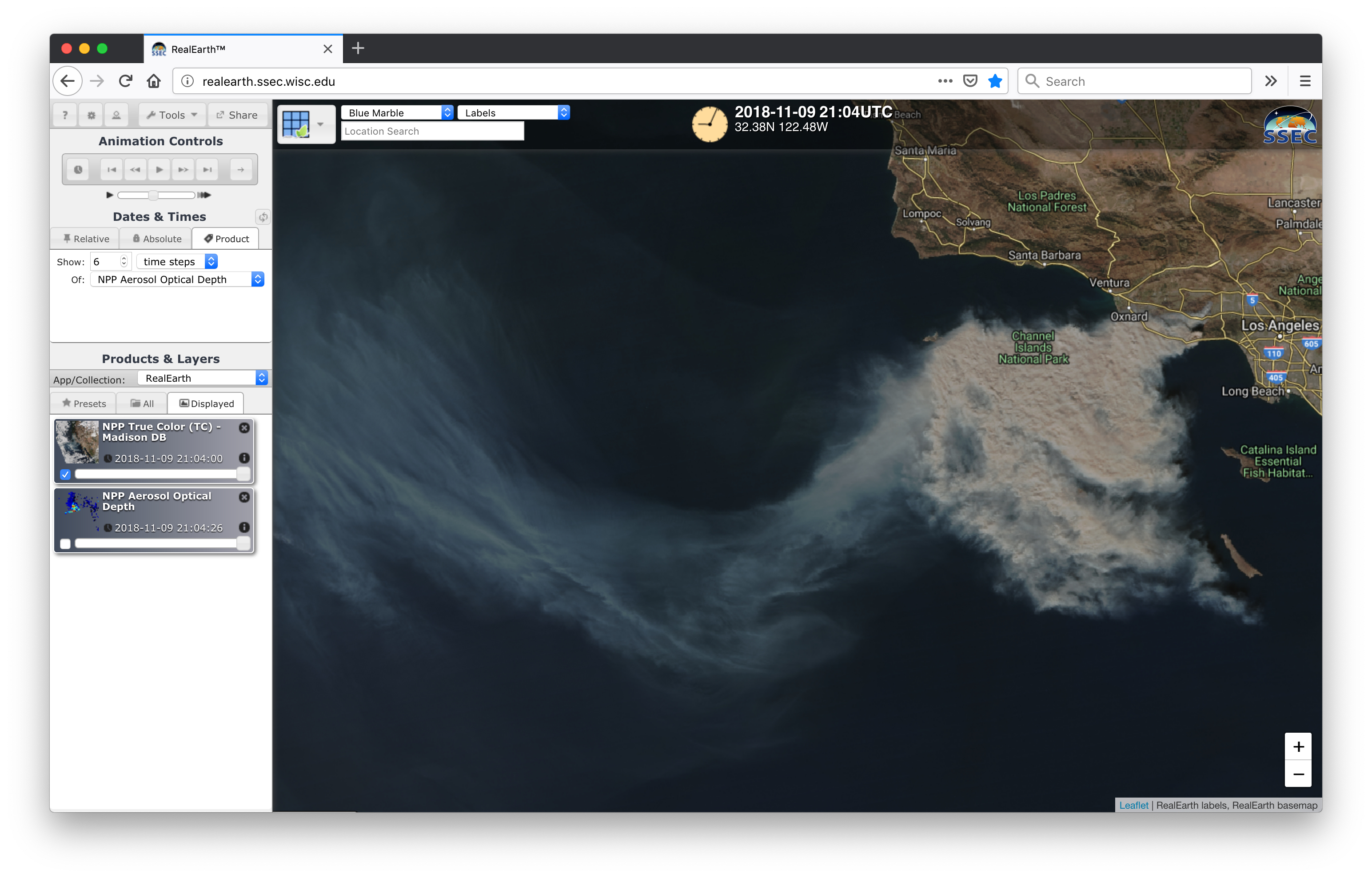1372x878 pixels.
Task: Play the animation
Action: click(159, 170)
